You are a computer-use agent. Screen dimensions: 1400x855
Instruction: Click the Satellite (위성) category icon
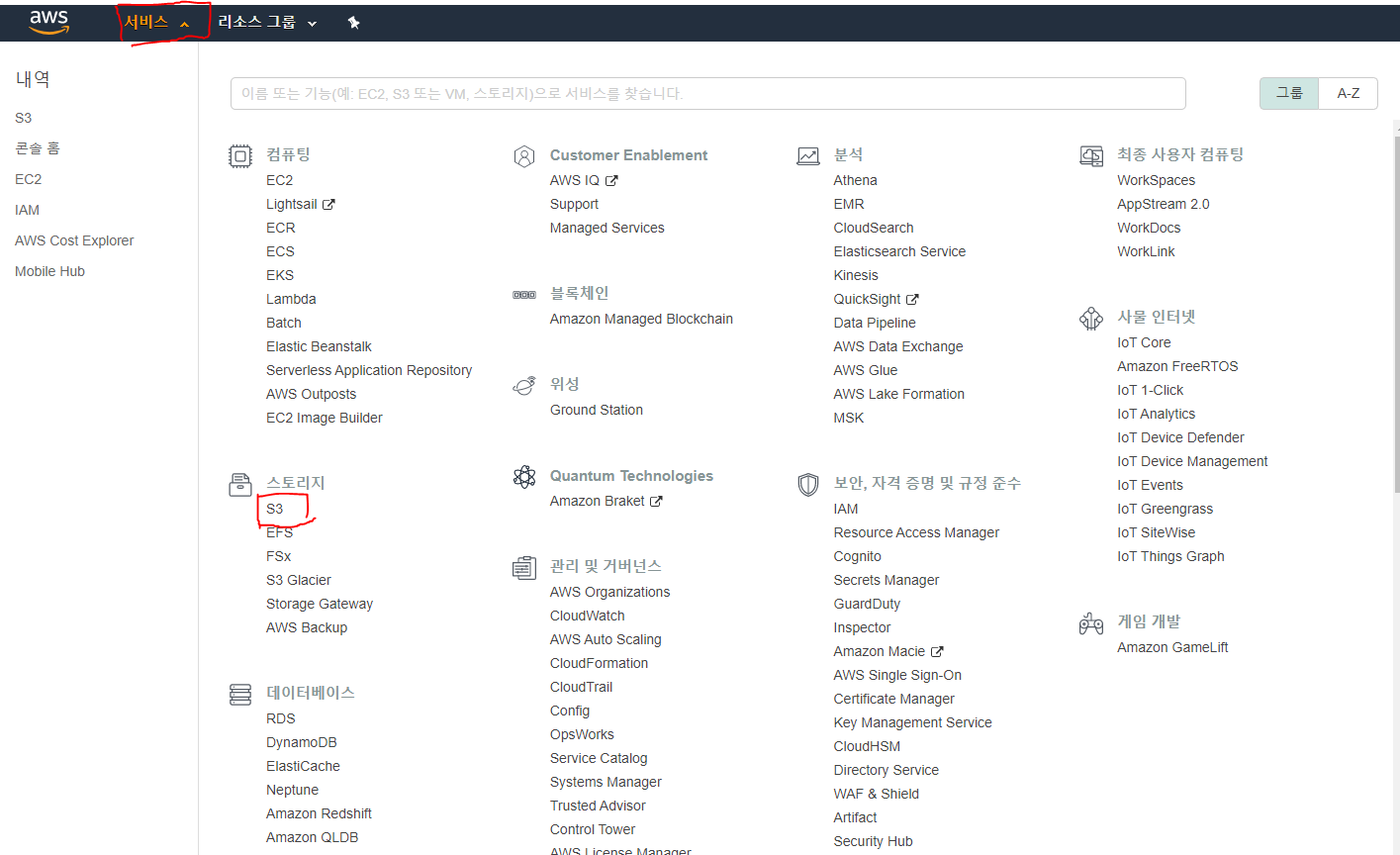point(524,385)
